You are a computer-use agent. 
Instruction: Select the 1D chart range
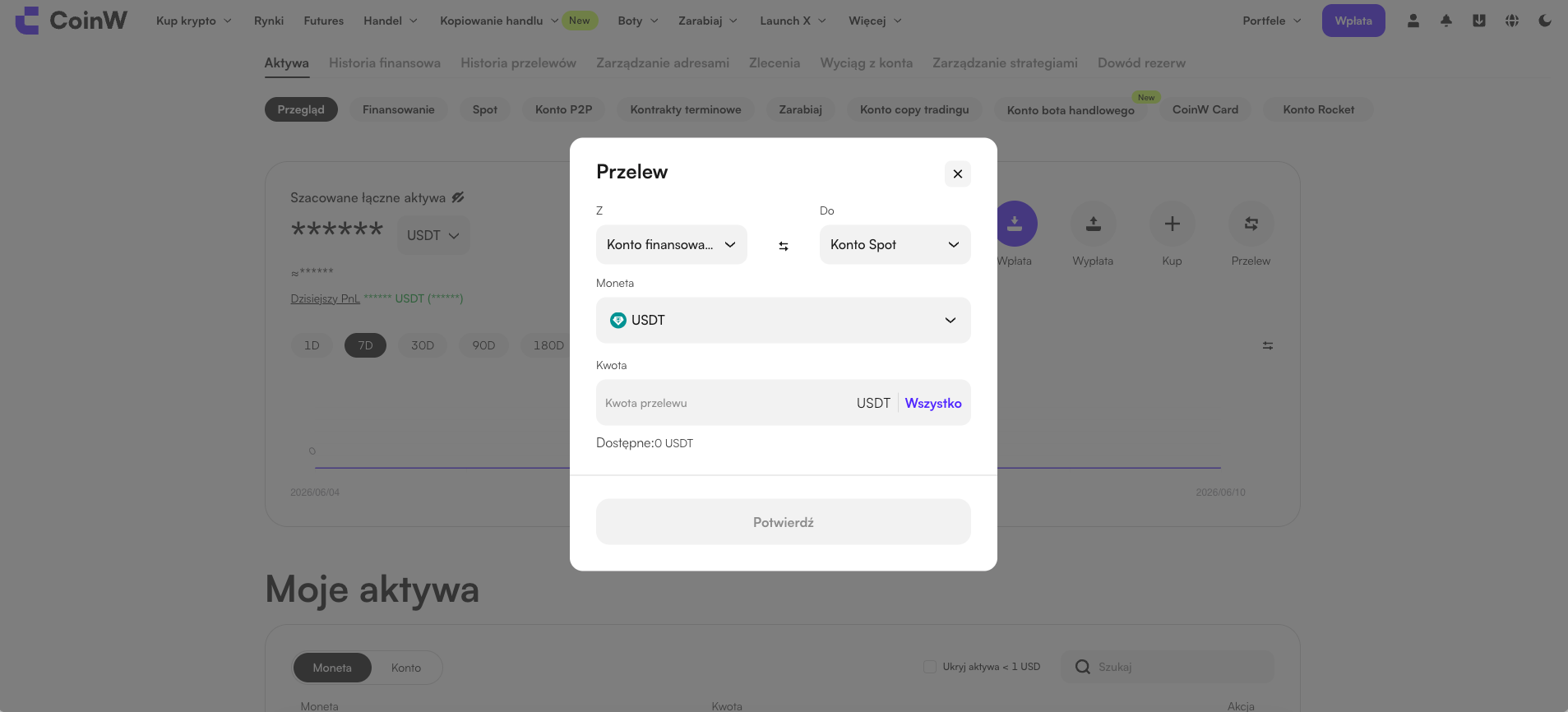(x=312, y=345)
